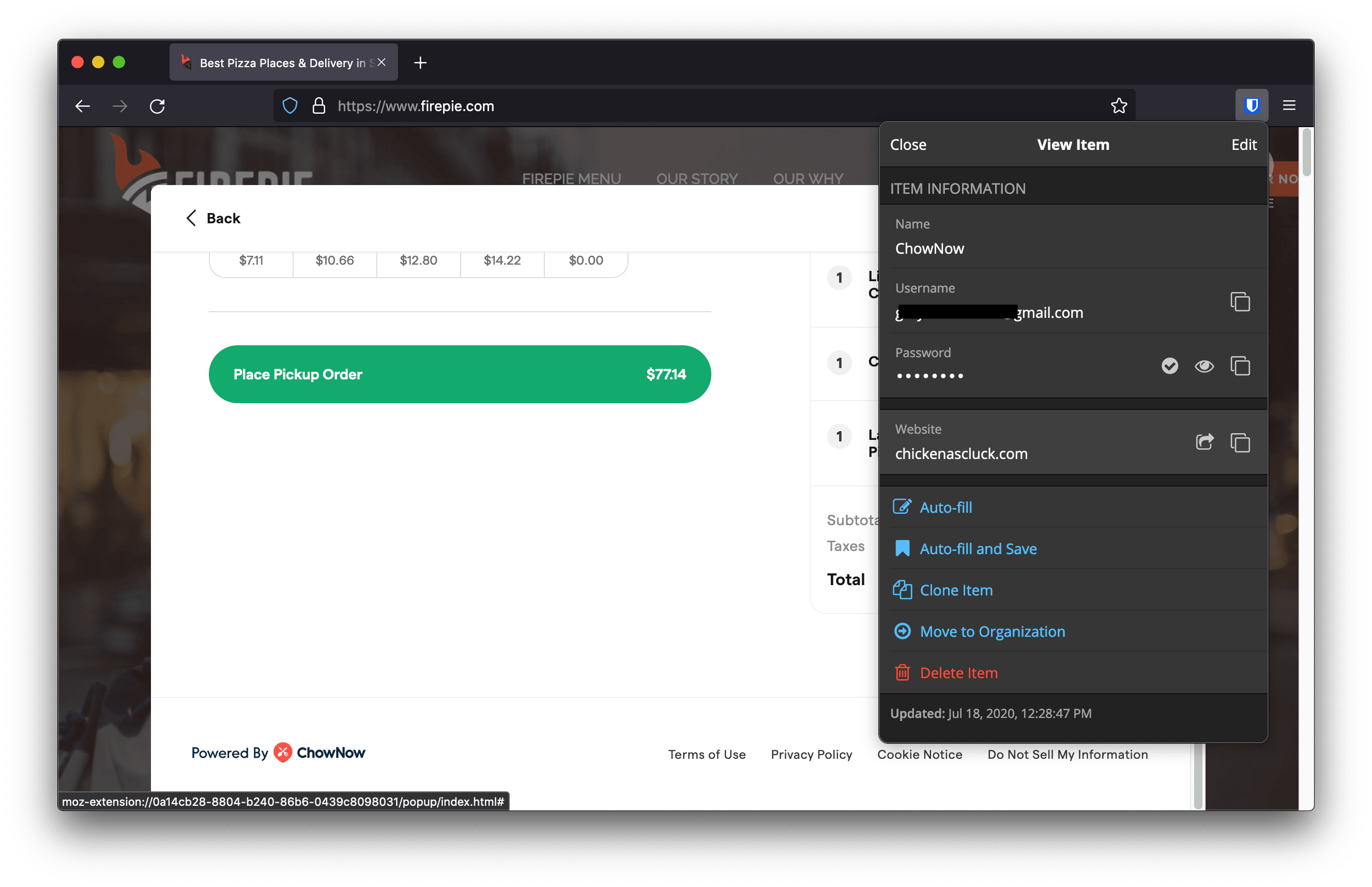Screen dimensions: 1372x887
Task: Copy the username with its copy icon
Action: click(1240, 301)
